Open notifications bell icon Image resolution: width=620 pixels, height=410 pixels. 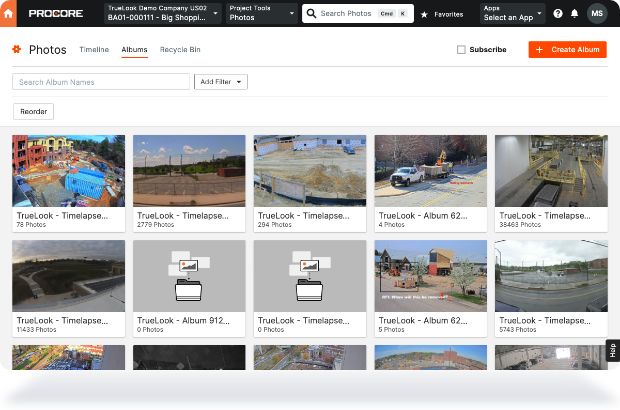[x=575, y=13]
